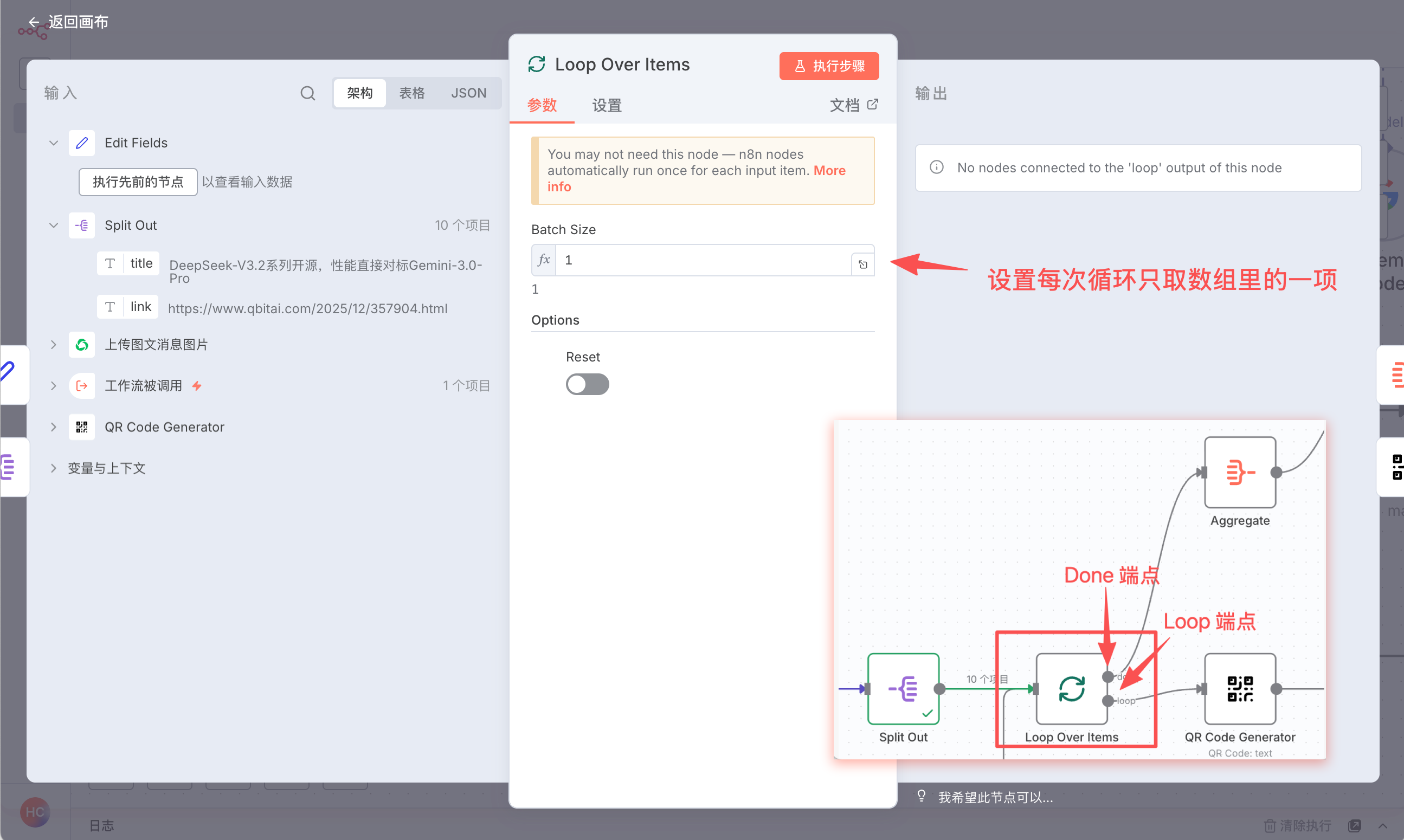Screen dimensions: 1404x840
Task: Collapse the Edit Fields section
Action: point(53,143)
